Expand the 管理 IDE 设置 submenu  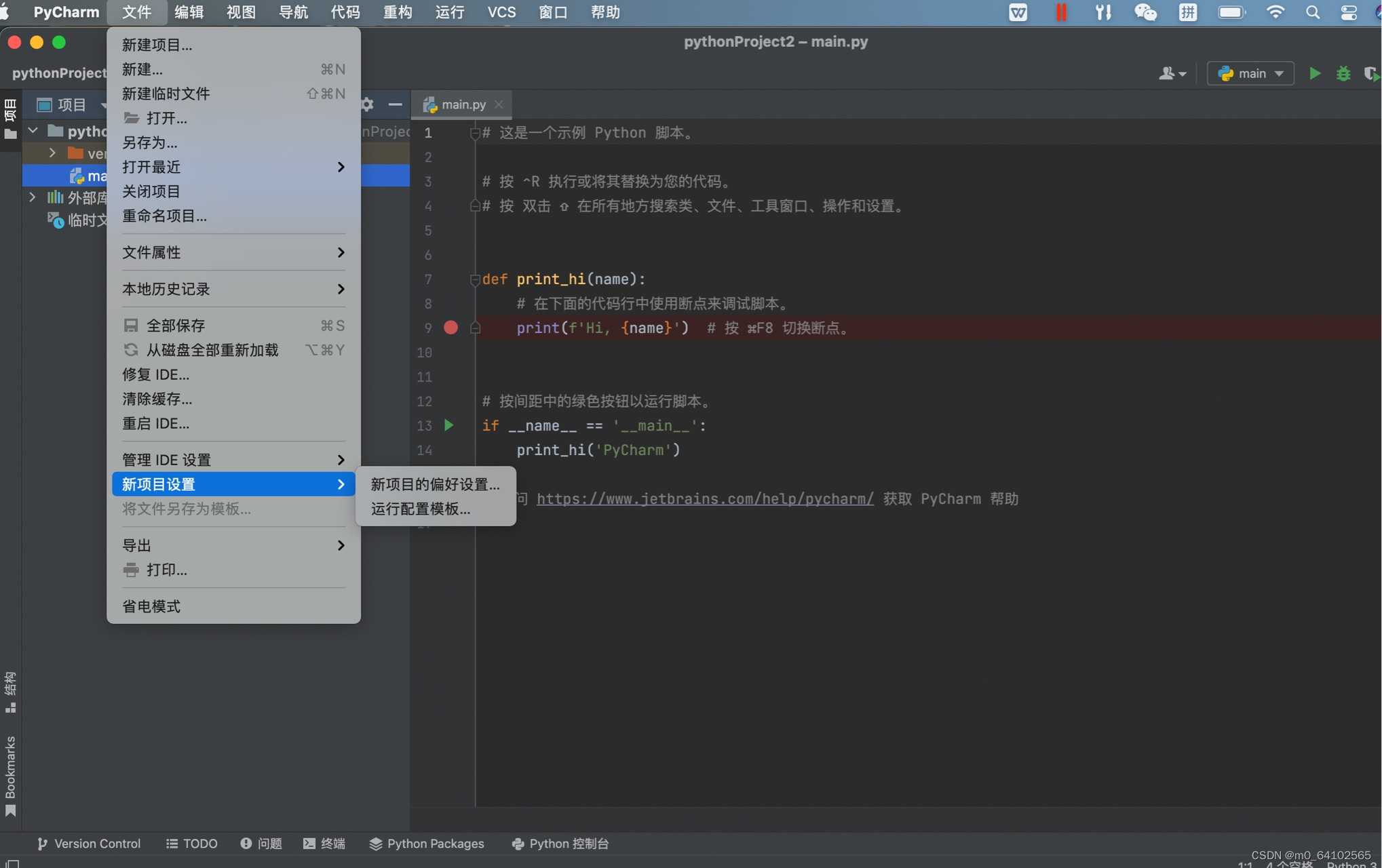[233, 460]
